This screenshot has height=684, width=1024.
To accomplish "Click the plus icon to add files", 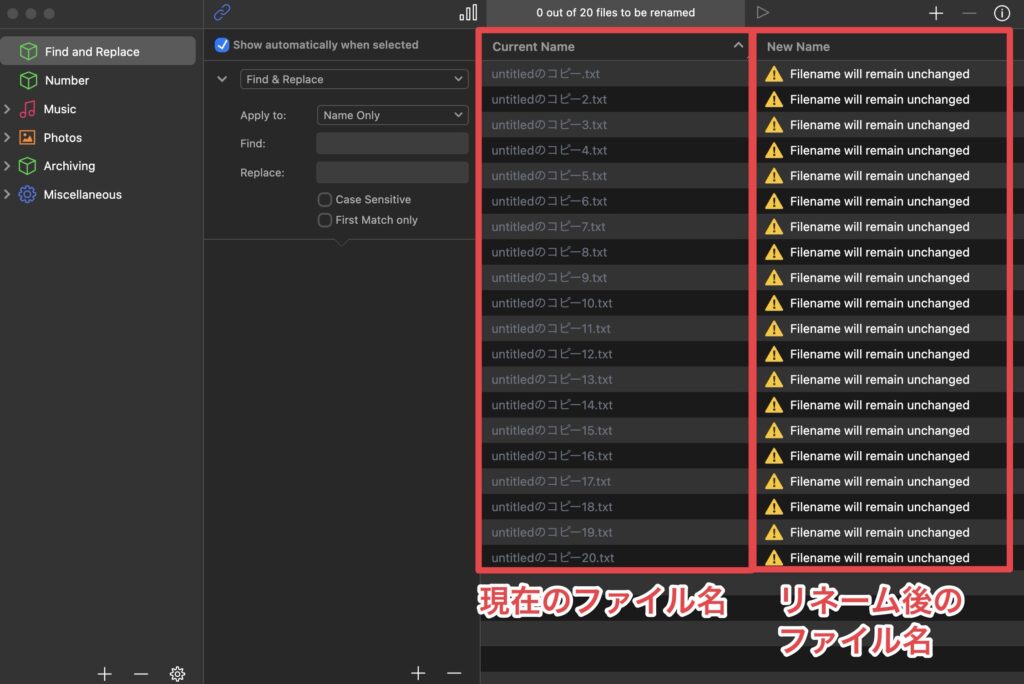I will (936, 13).
